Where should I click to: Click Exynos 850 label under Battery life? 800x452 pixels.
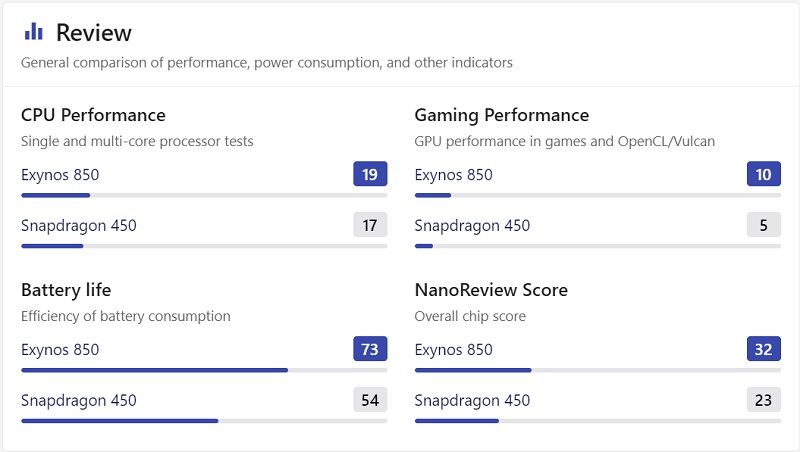click(x=60, y=350)
